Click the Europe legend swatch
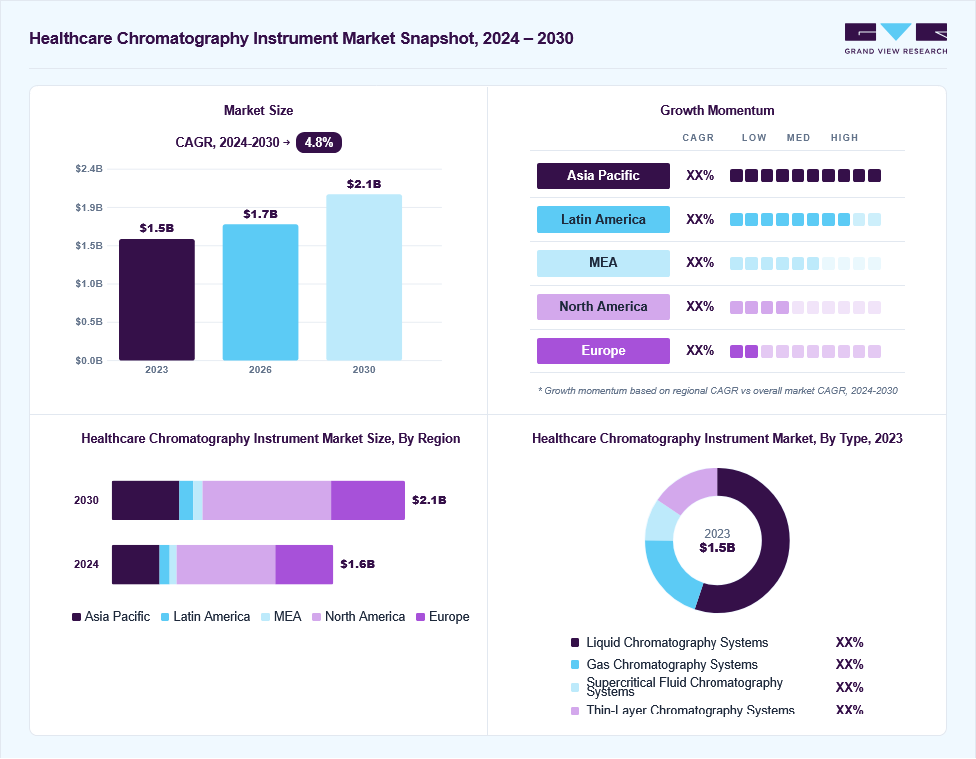The width and height of the screenshot is (976, 759). click(x=421, y=617)
